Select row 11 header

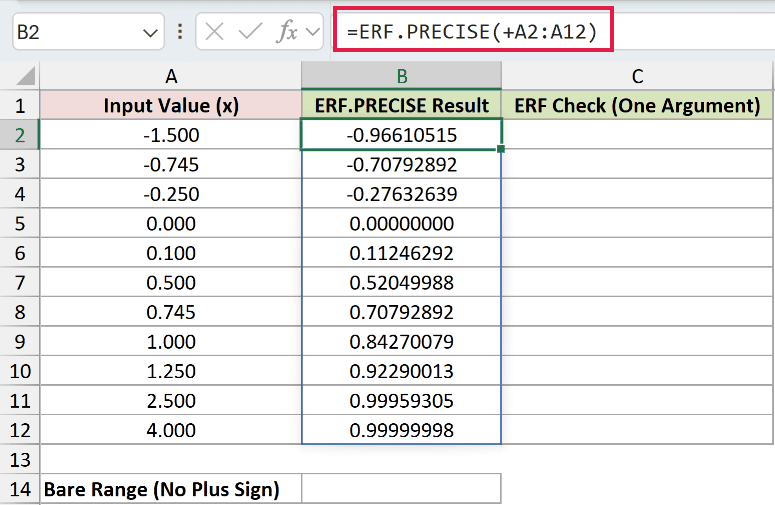pyautogui.click(x=20, y=400)
